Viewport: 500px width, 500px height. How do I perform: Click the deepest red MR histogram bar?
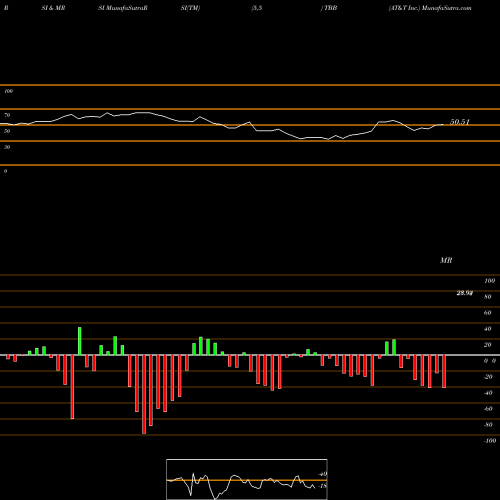[144, 394]
